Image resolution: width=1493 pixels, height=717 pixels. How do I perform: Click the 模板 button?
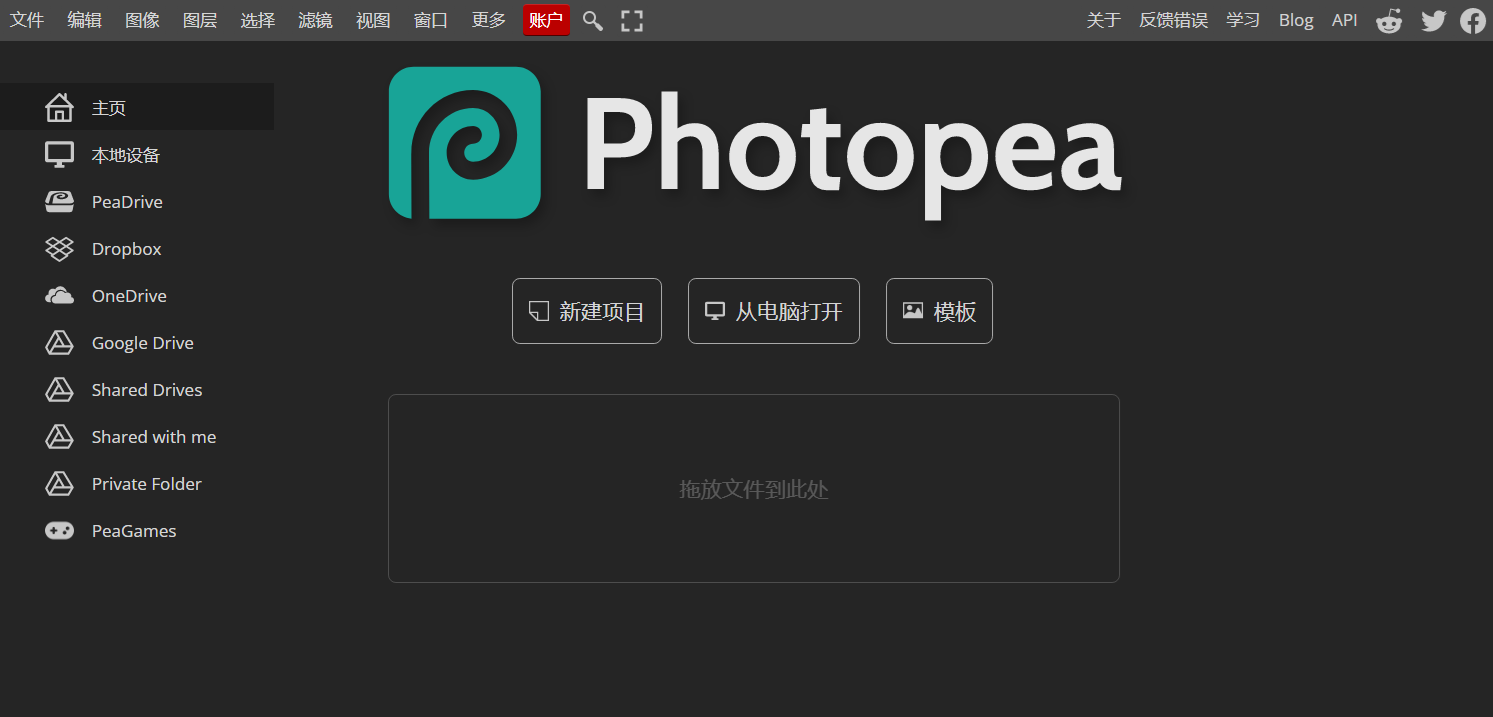click(939, 311)
